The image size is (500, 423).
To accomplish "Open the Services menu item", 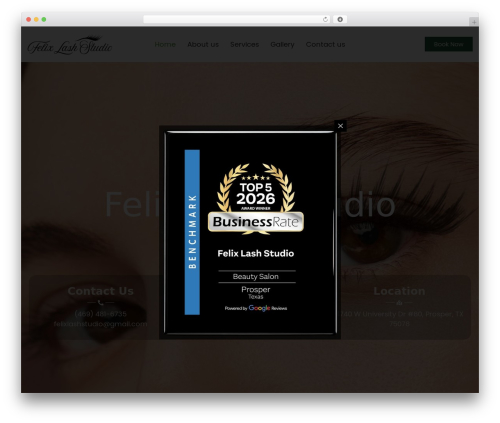I will coord(244,44).
